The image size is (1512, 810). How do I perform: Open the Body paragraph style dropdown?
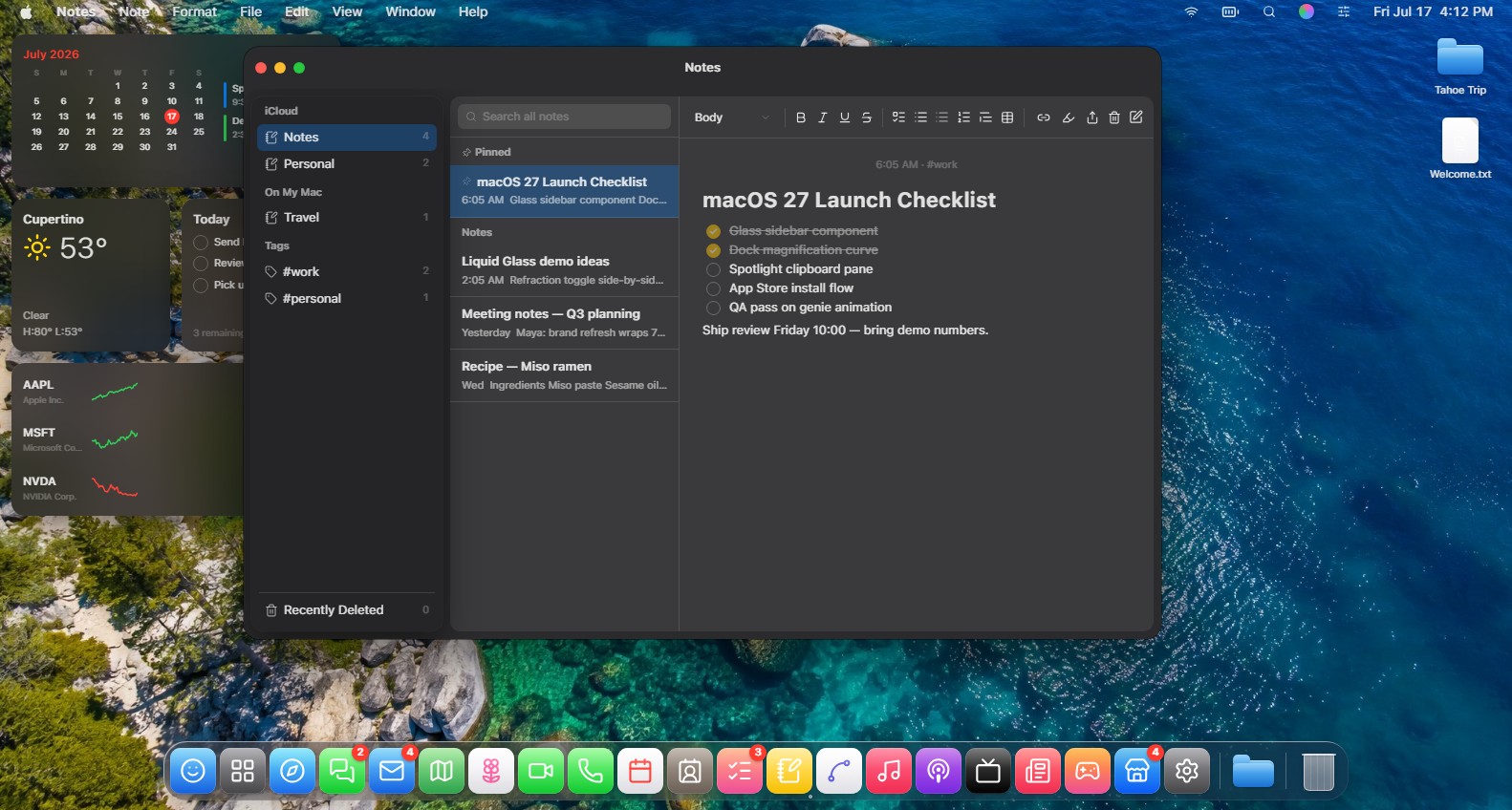point(732,117)
